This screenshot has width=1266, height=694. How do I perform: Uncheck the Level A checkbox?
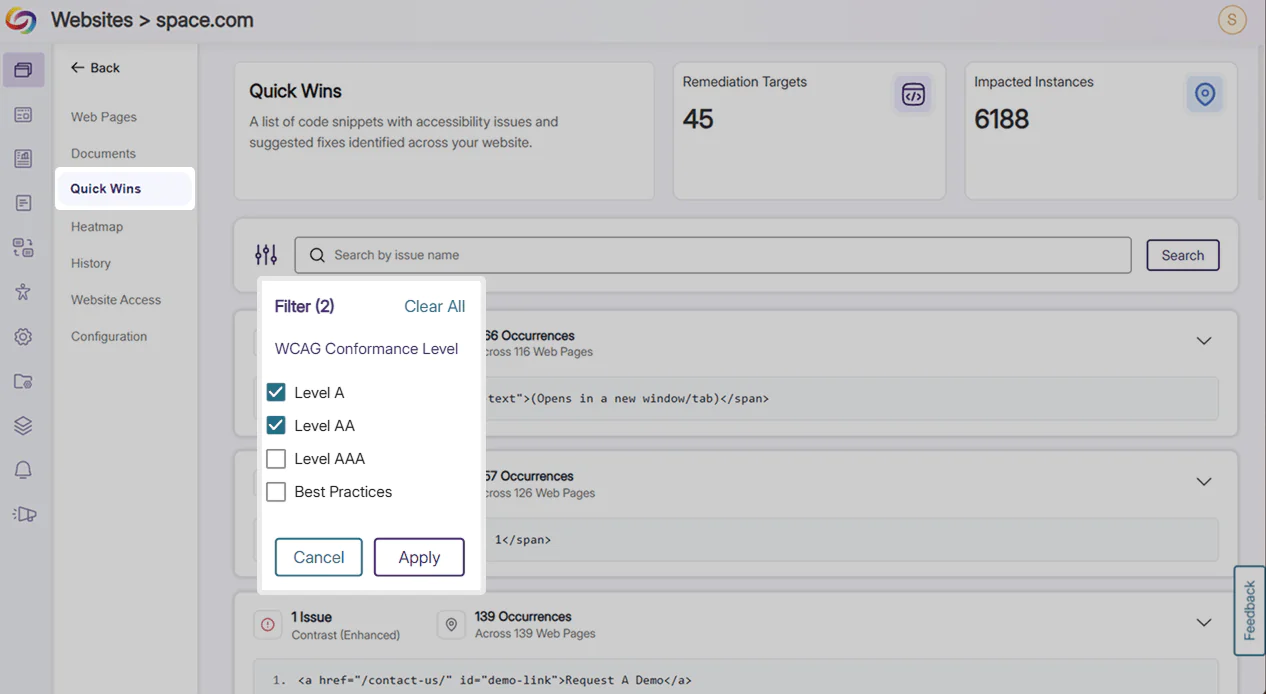[x=276, y=392]
